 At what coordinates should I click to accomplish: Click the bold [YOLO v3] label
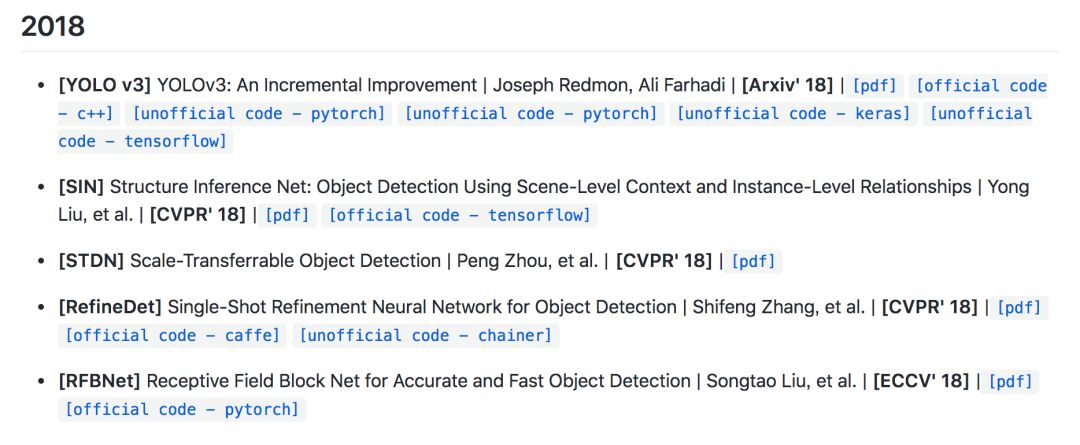(x=105, y=85)
